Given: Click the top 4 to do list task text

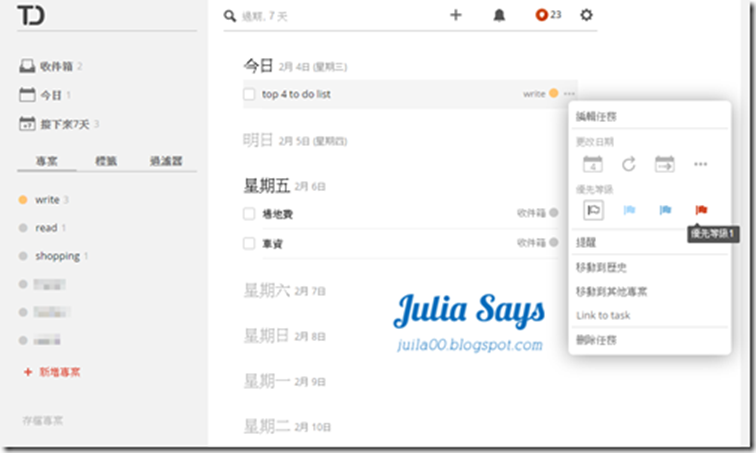Looking at the screenshot, I should click(296, 94).
